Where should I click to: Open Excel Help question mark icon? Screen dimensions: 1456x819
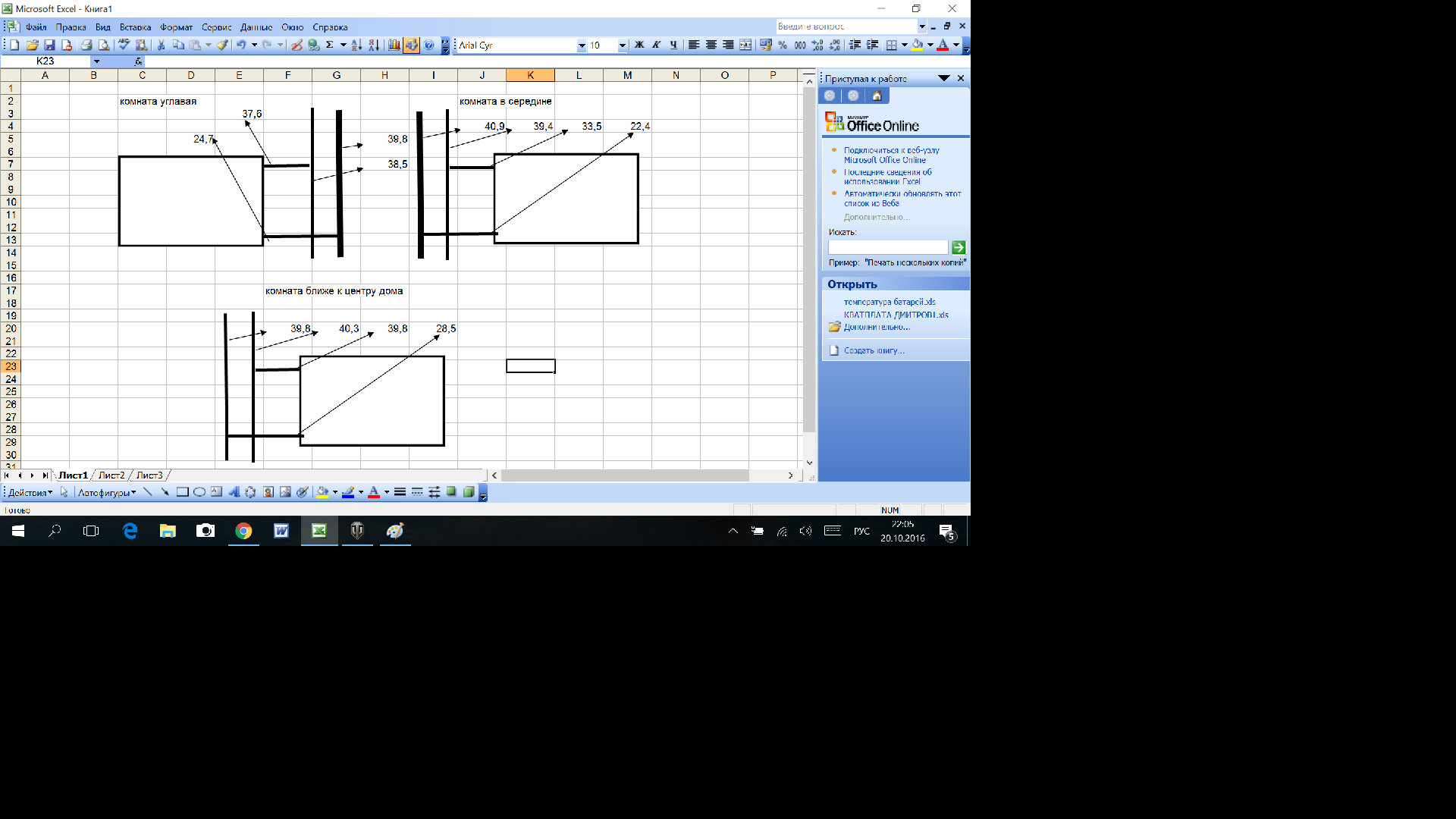point(428,45)
